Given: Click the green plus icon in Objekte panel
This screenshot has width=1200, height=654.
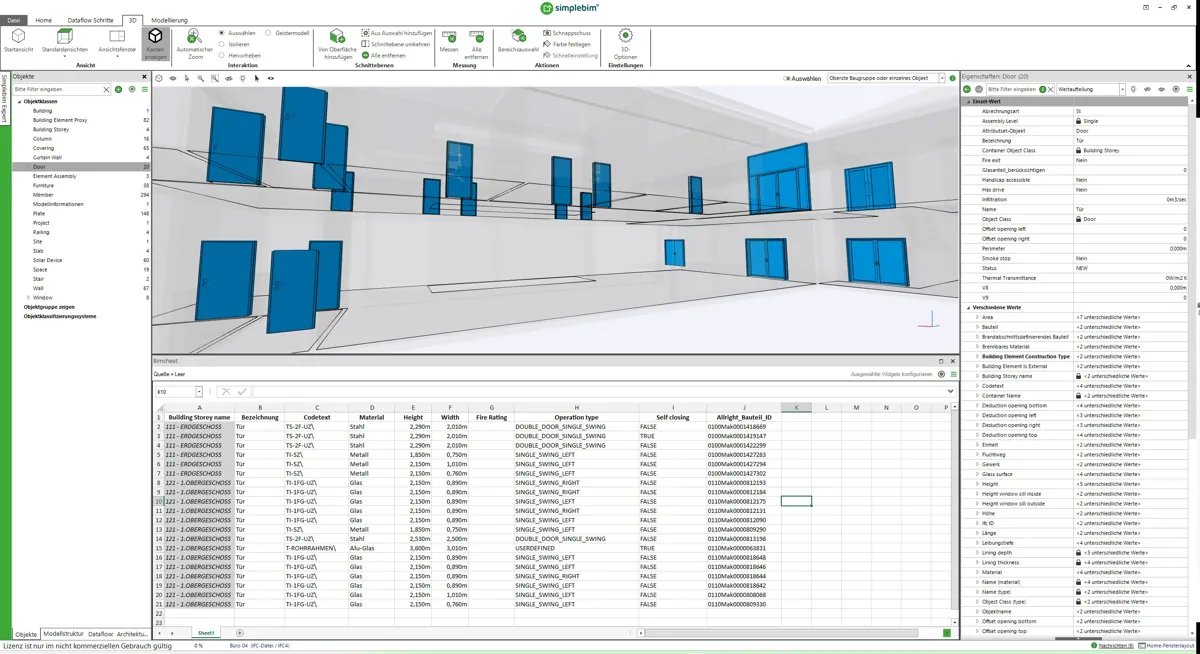Looking at the screenshot, I should tap(119, 90).
